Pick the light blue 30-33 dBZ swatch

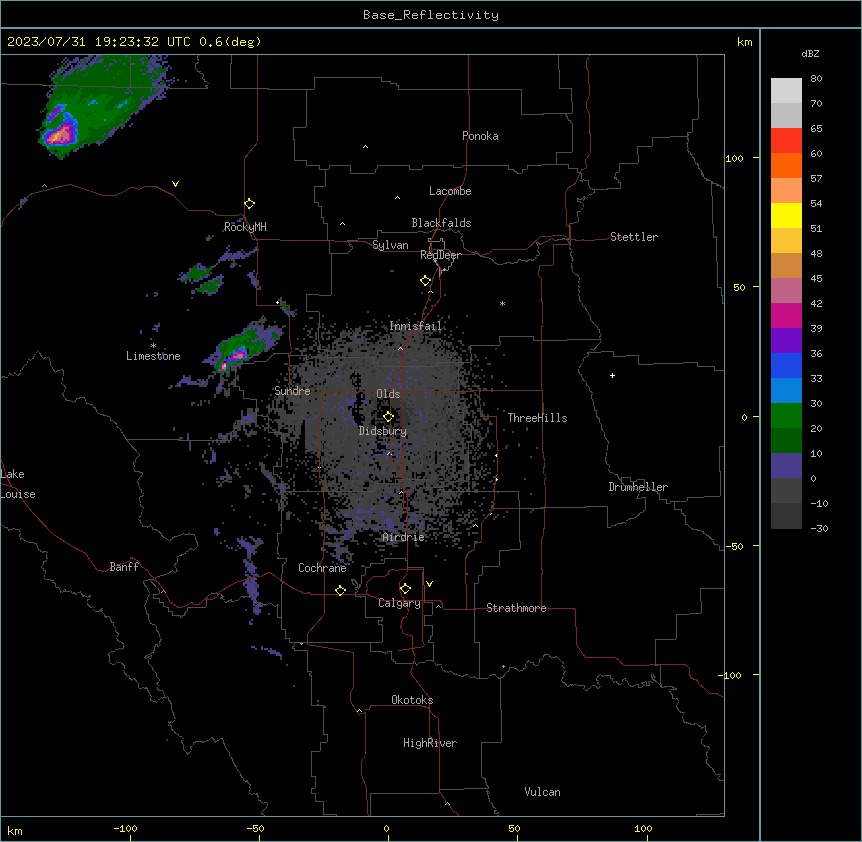pyautogui.click(x=786, y=390)
